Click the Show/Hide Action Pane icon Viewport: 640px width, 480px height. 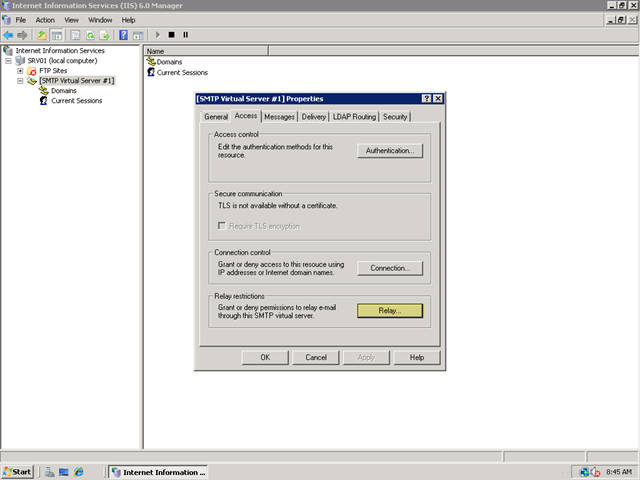(138, 35)
